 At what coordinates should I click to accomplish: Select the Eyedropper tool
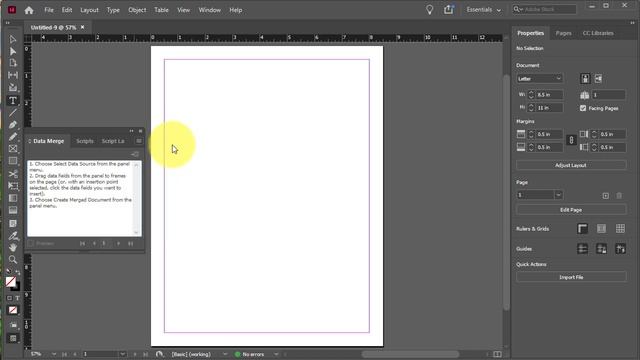(13, 236)
